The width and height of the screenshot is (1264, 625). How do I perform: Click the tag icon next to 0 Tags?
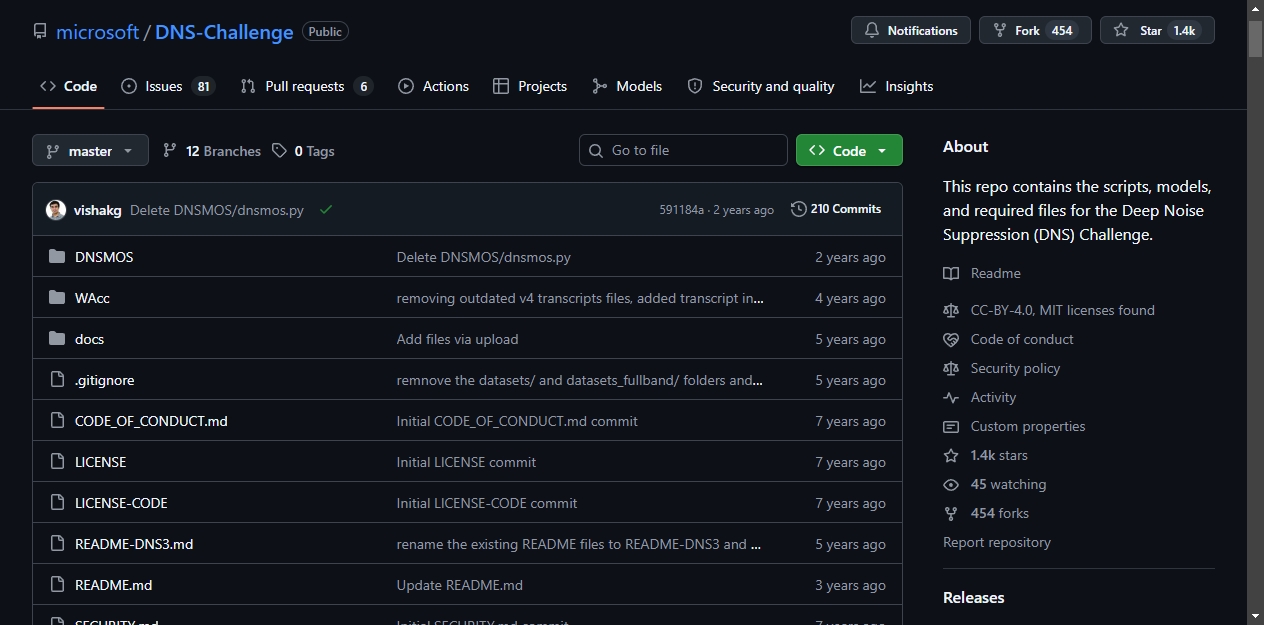280,151
